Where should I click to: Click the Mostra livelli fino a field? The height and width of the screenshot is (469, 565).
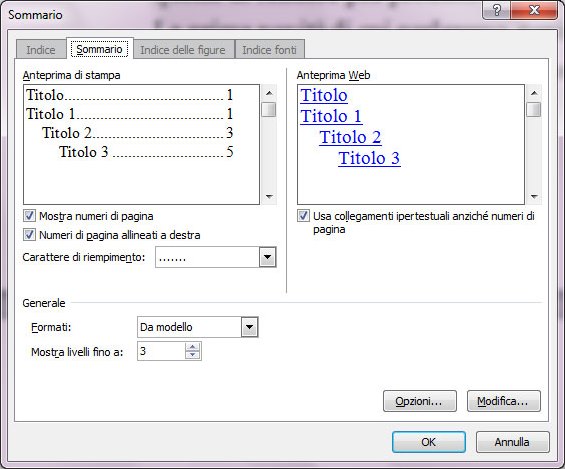point(161,351)
